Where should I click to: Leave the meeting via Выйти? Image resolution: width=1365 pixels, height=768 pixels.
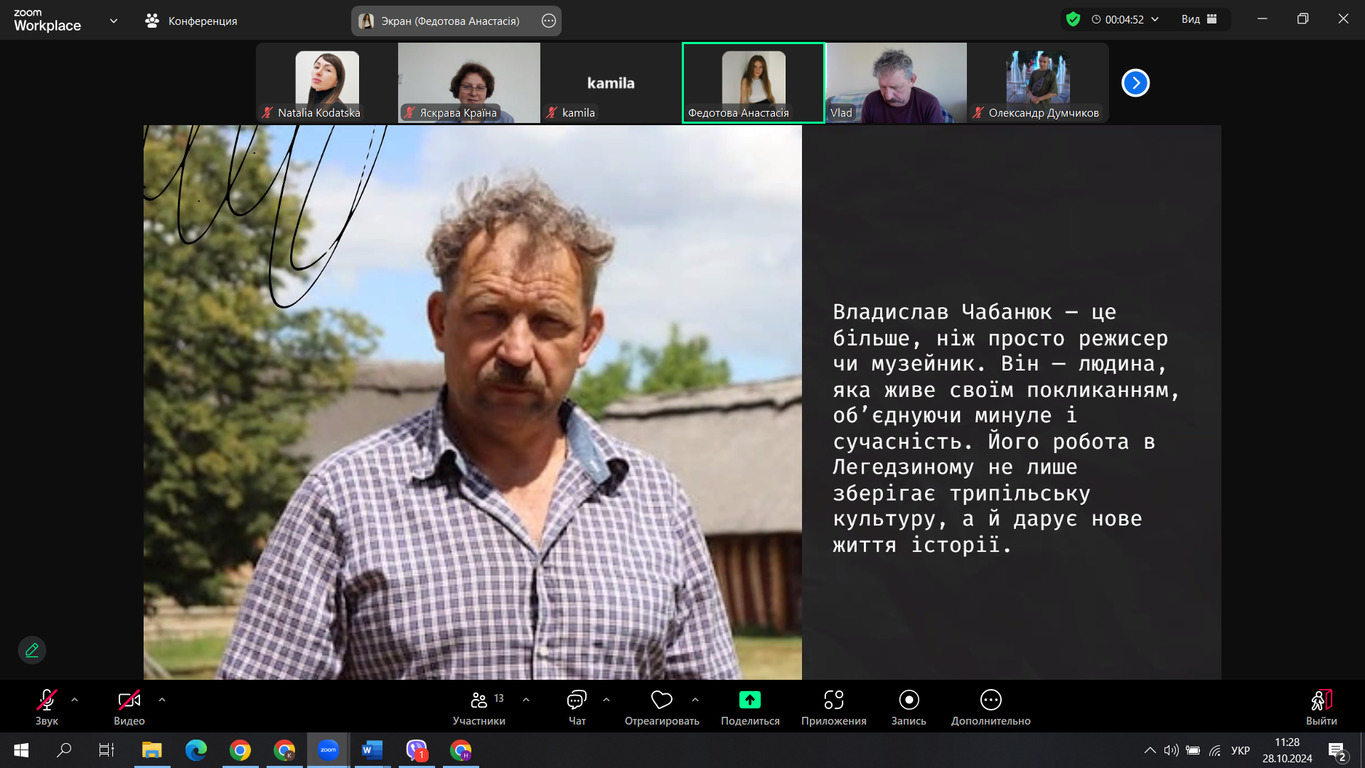tap(1321, 707)
